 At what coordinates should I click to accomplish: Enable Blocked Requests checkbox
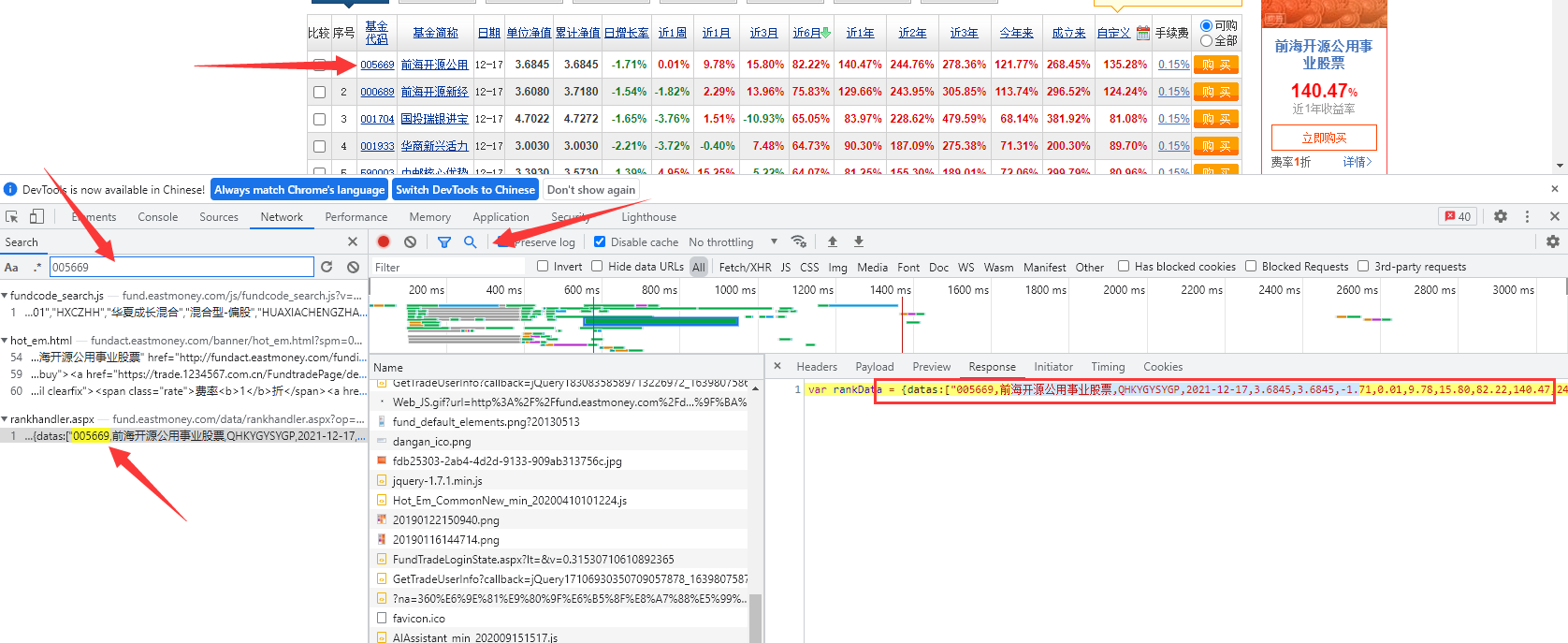tap(1251, 266)
